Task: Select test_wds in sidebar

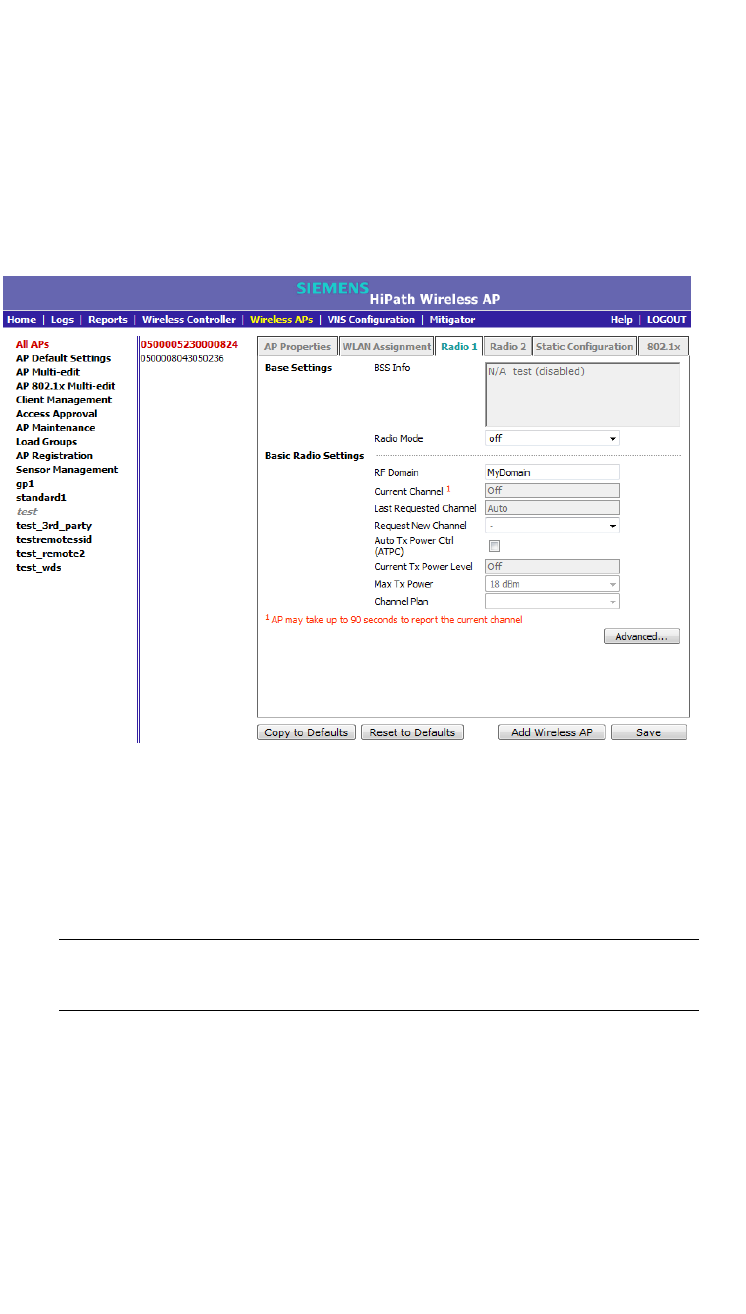Action: [39, 567]
